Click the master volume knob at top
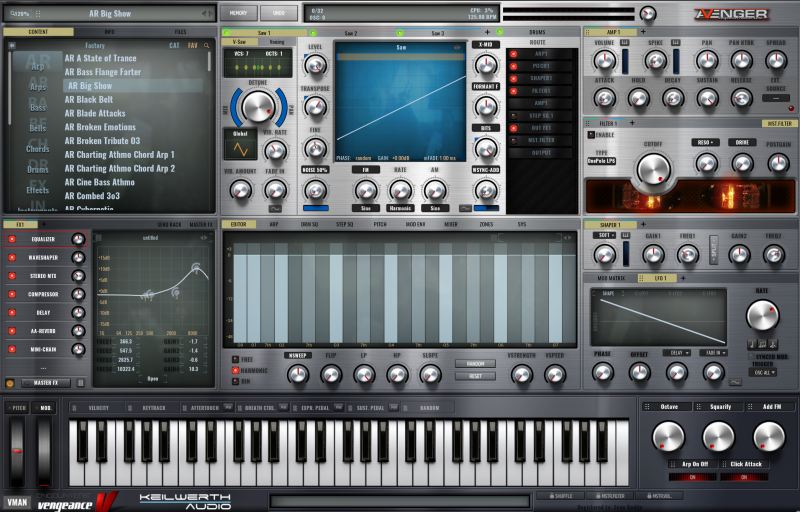Viewport: 800px width, 512px height. pos(648,14)
